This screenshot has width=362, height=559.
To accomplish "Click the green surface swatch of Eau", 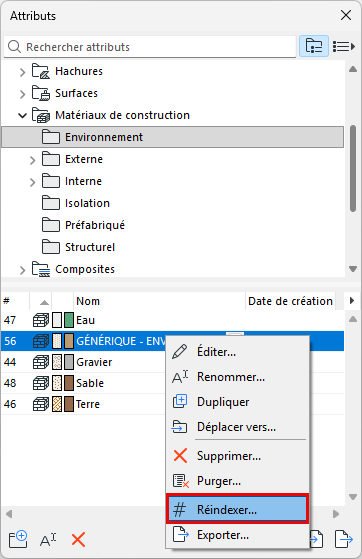I will point(69,320).
